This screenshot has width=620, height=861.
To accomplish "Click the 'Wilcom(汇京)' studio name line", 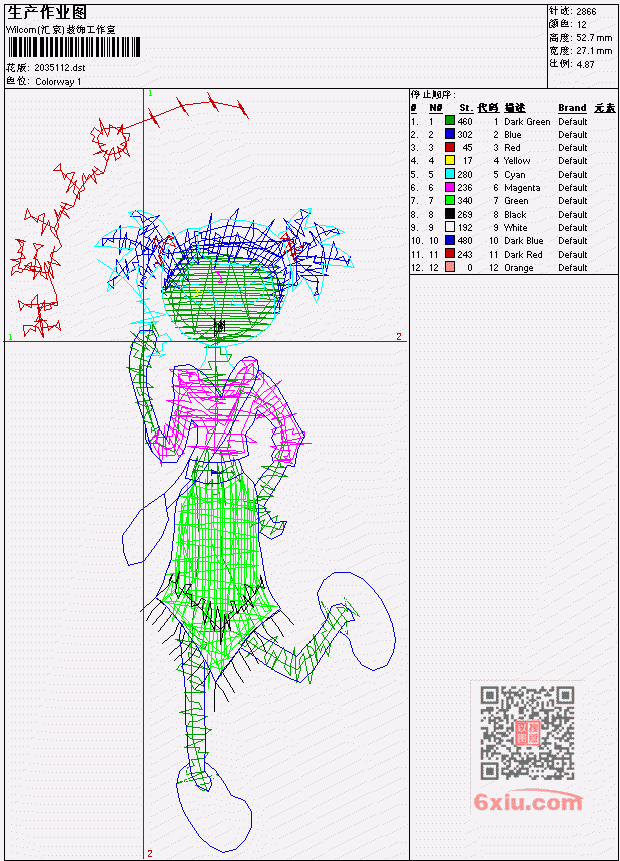I will pyautogui.click(x=60, y=30).
